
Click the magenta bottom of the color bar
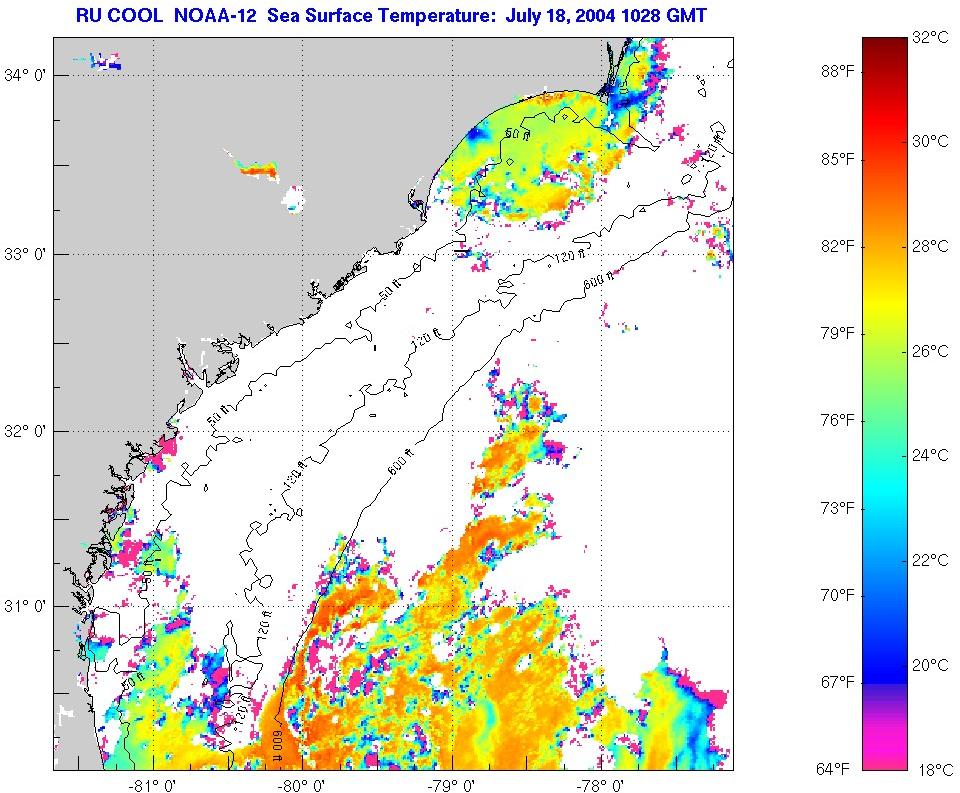885,750
